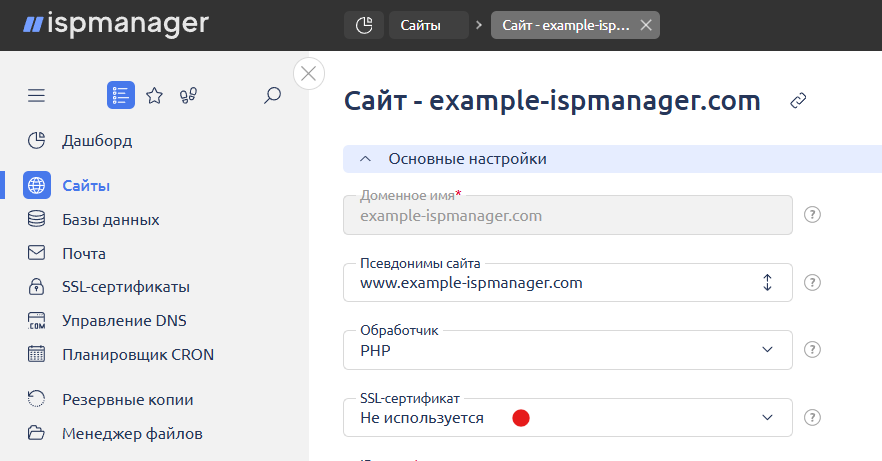Click the Сайты globe icon
882x461 pixels.
tap(37, 186)
